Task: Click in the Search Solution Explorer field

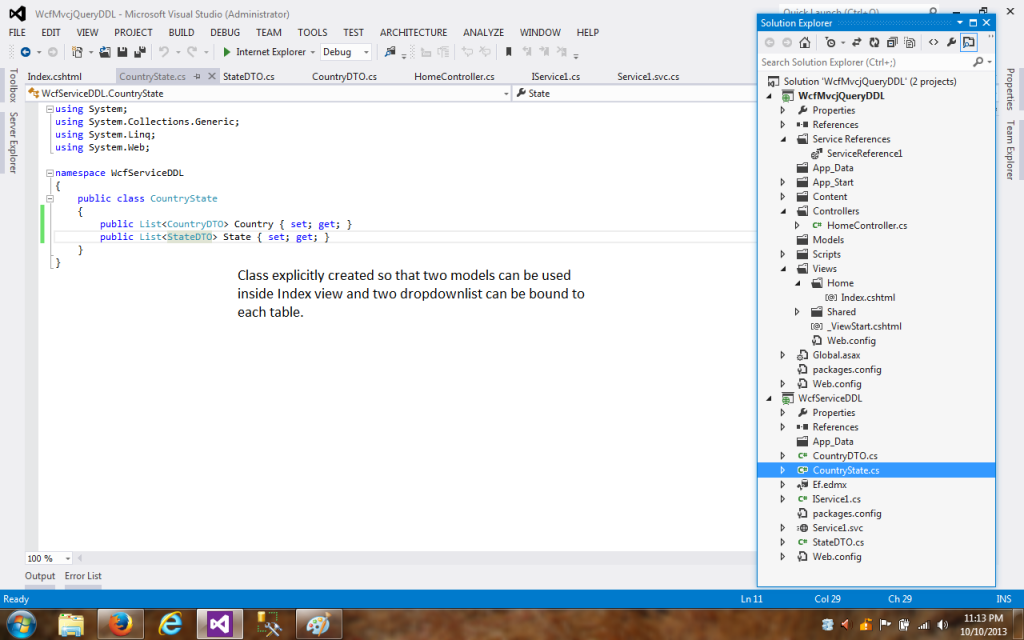Action: coord(865,62)
